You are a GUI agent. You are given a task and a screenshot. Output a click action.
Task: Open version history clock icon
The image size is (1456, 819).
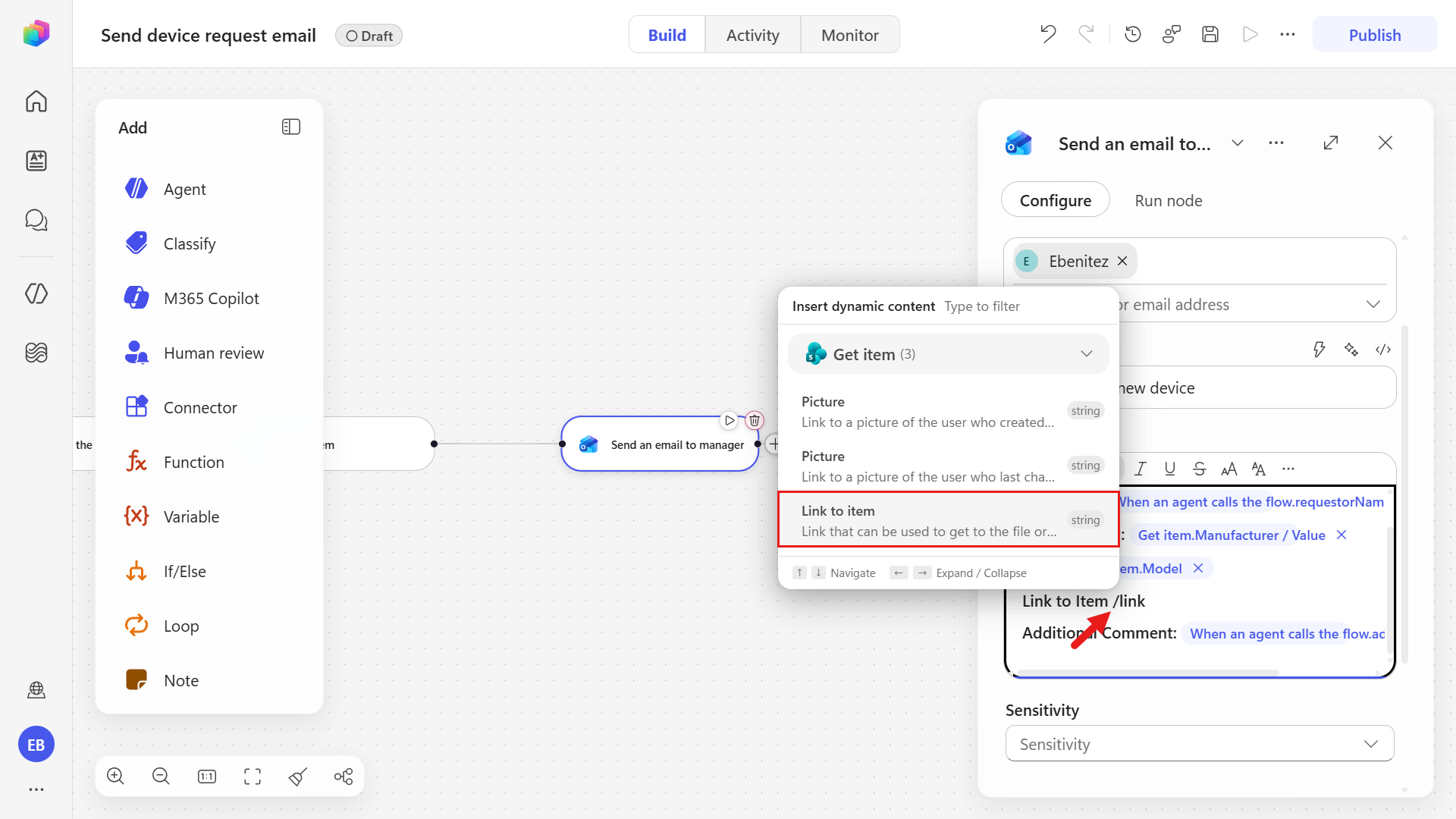1133,34
